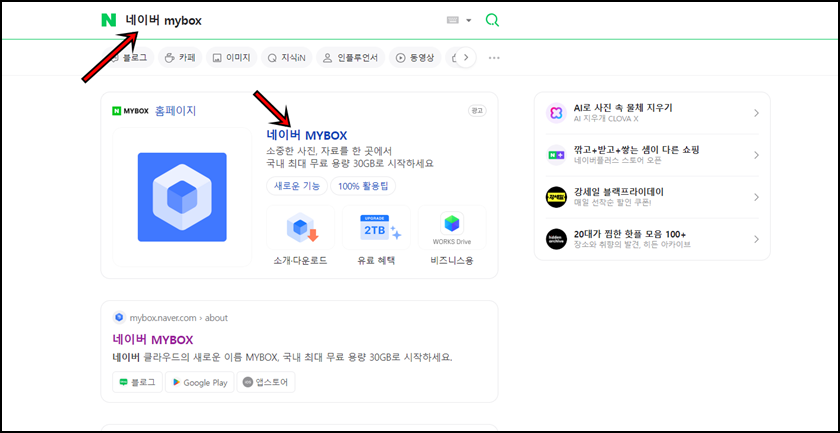Click subtitle 매일 선착순 할인 쿠폰!
The height and width of the screenshot is (433, 840).
click(613, 203)
